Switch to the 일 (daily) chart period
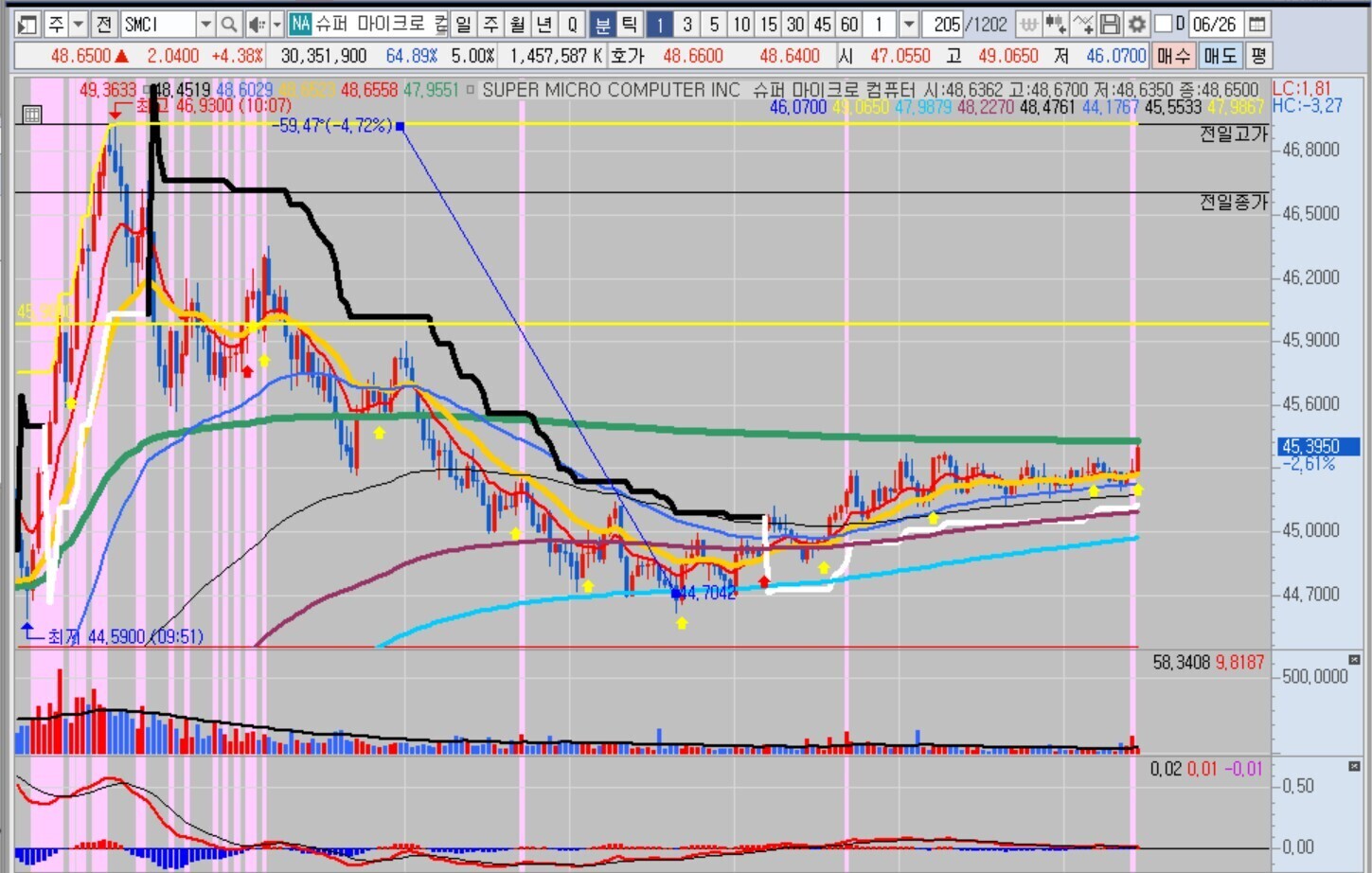The height and width of the screenshot is (873, 1372). click(463, 24)
